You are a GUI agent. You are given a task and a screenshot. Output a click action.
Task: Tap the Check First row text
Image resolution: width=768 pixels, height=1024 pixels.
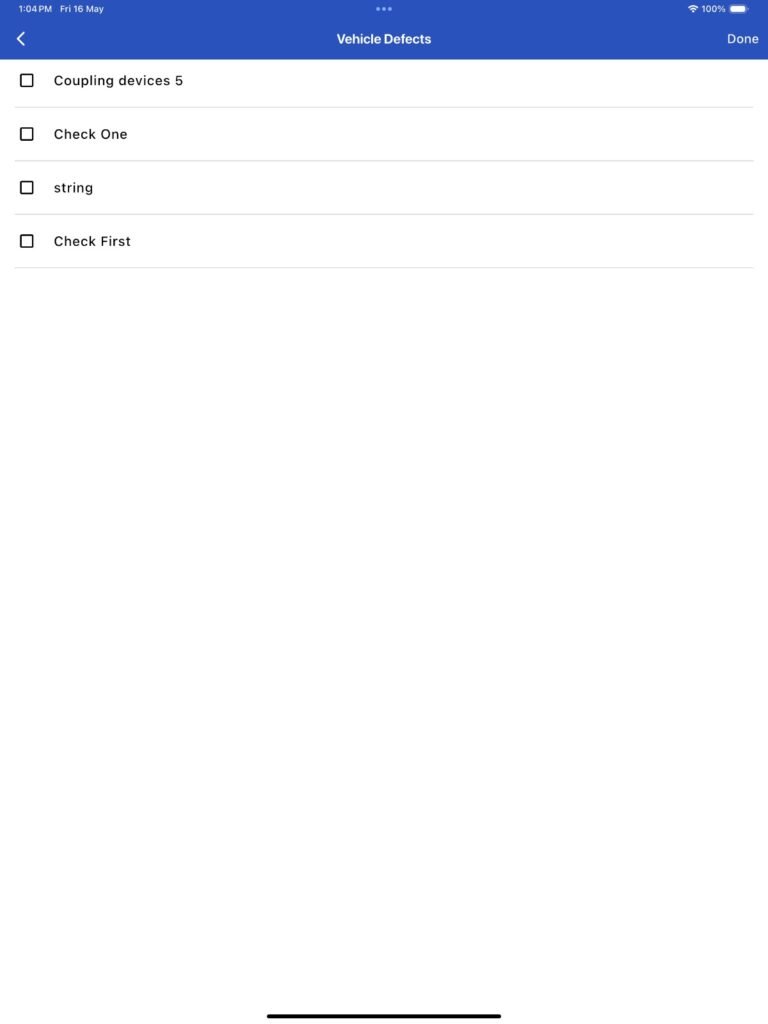(92, 241)
